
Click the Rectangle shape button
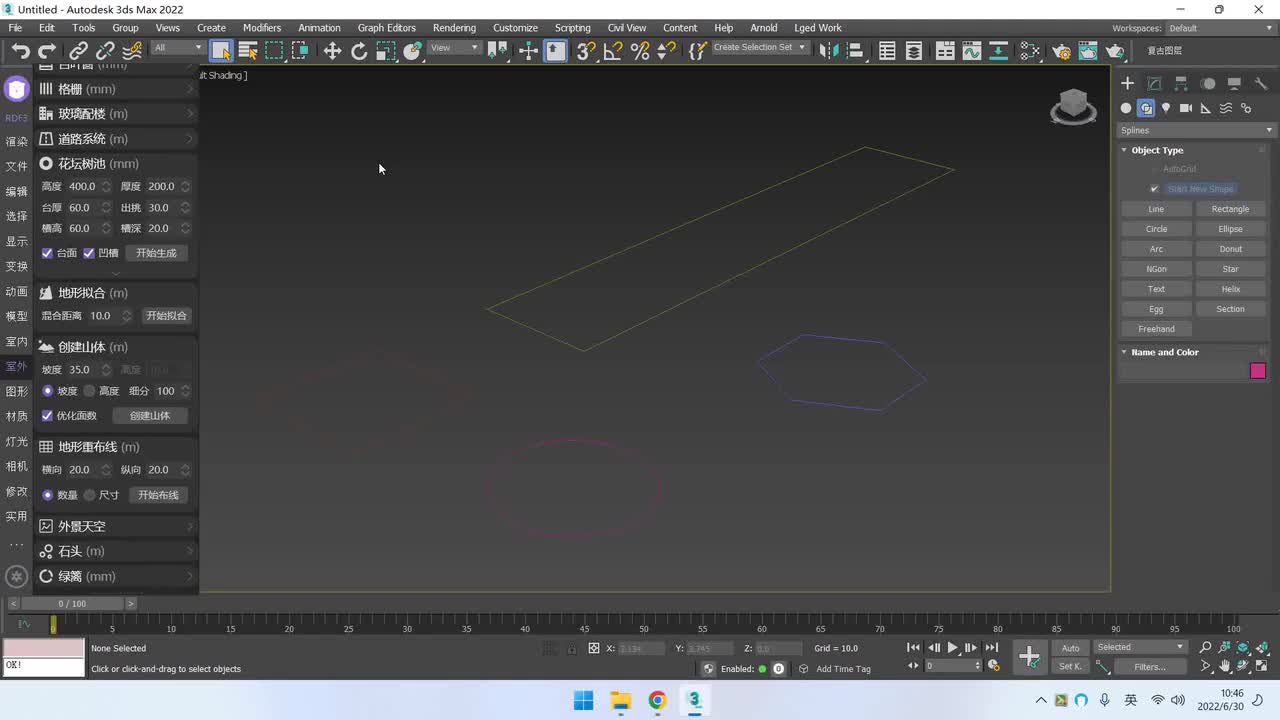[x=1230, y=209]
